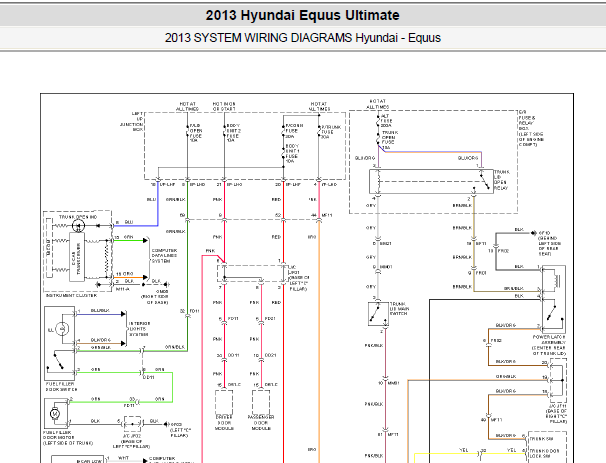Click the FR01 connector label beside pin 9

[x=480, y=273]
